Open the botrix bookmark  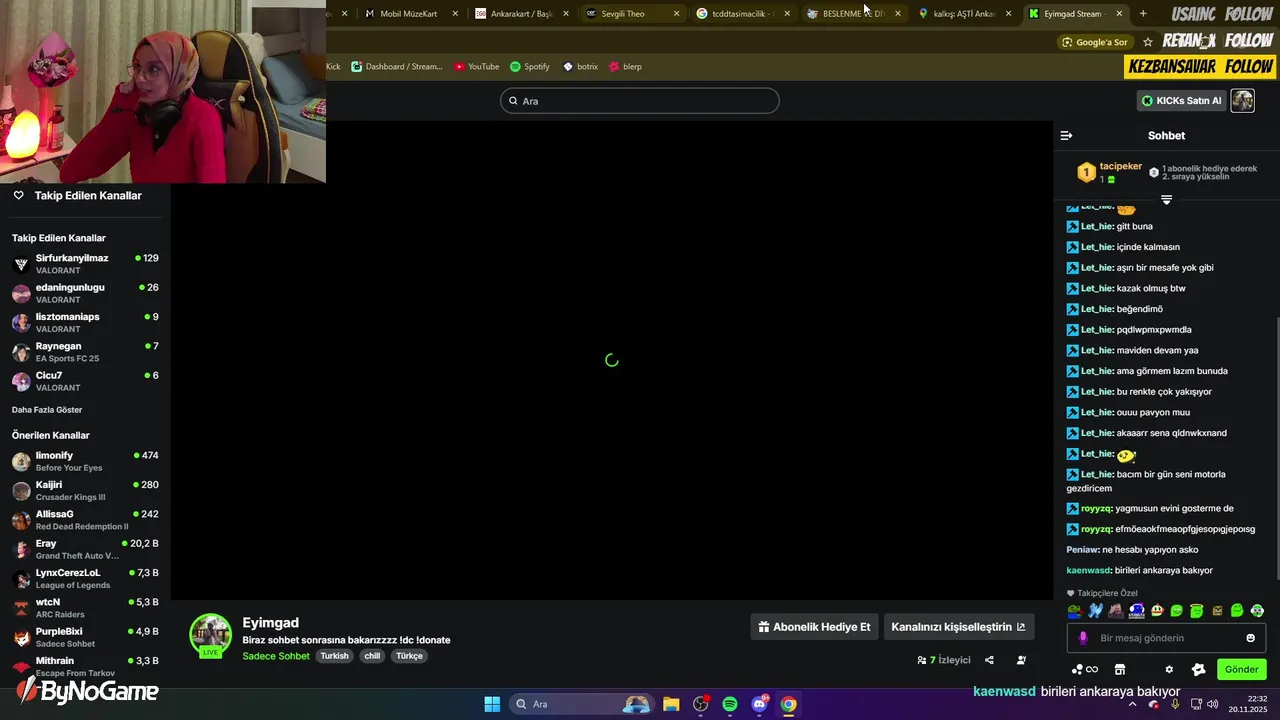pyautogui.click(x=580, y=67)
